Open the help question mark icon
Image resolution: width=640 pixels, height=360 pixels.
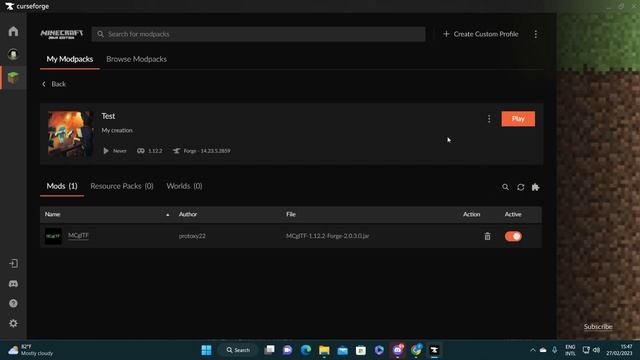click(x=13, y=303)
